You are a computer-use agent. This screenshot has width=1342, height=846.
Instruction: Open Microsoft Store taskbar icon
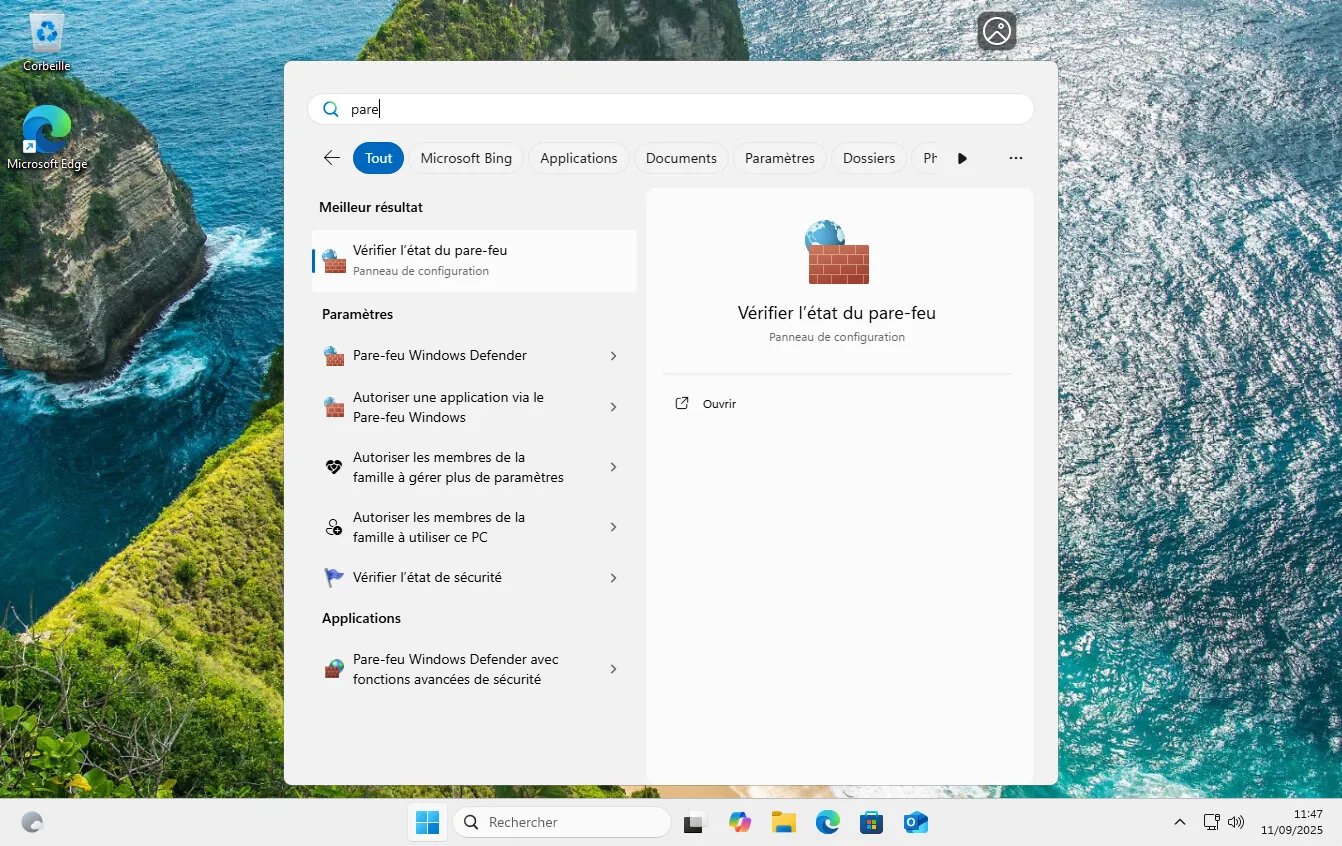(x=871, y=822)
